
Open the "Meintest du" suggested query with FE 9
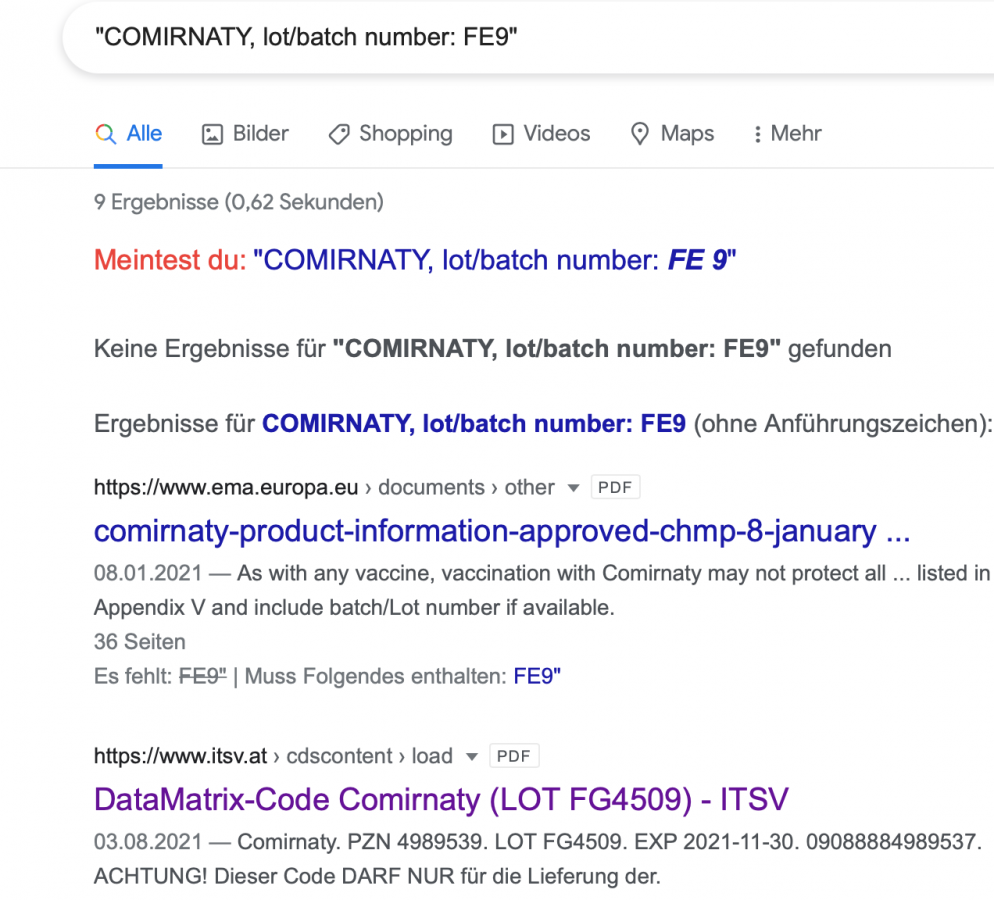tap(495, 261)
